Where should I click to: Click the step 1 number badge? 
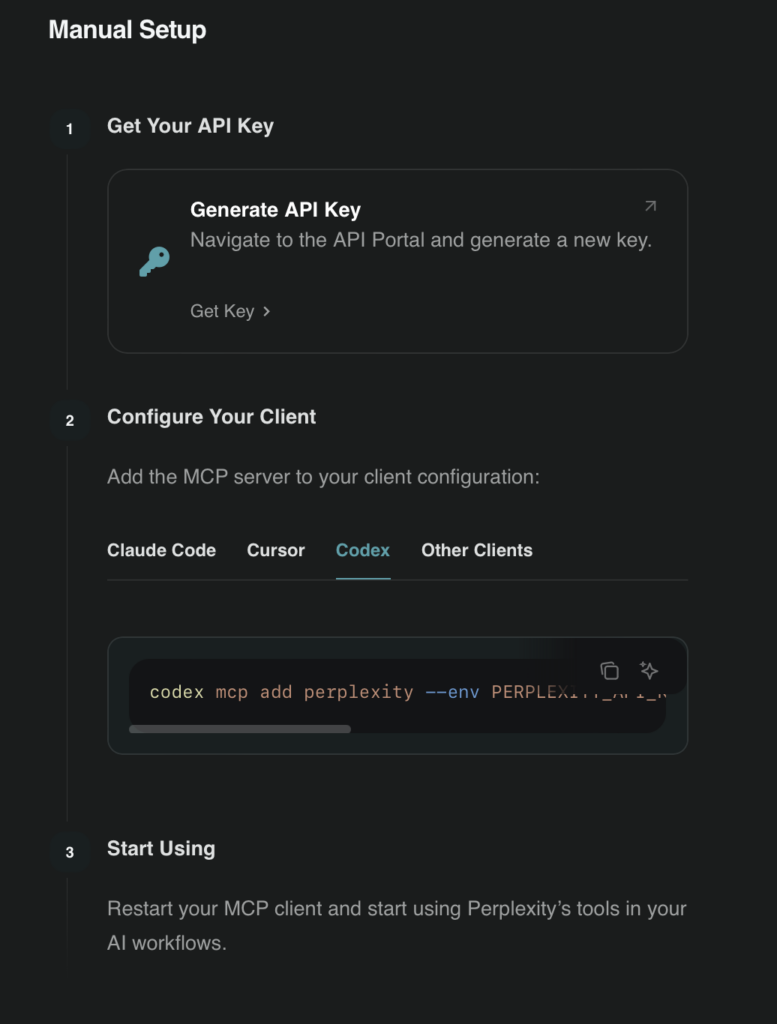69,128
